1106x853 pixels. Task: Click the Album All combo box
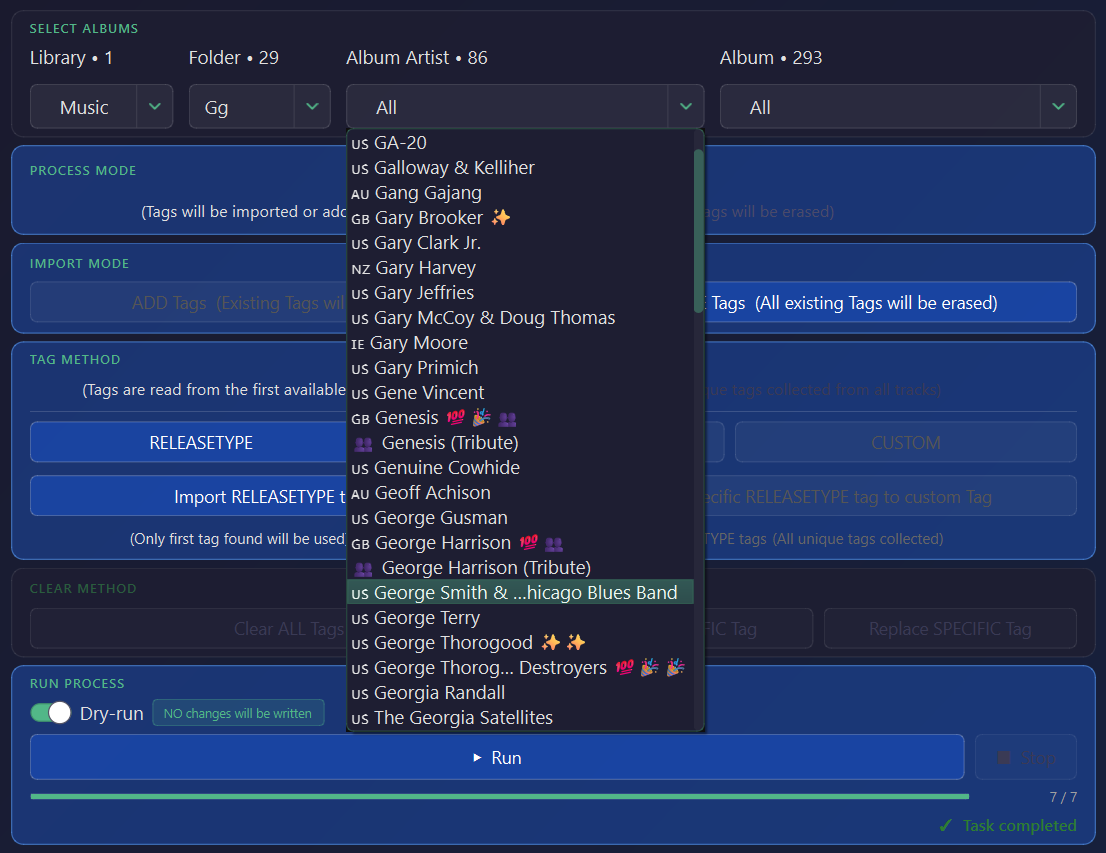pyautogui.click(x=898, y=107)
